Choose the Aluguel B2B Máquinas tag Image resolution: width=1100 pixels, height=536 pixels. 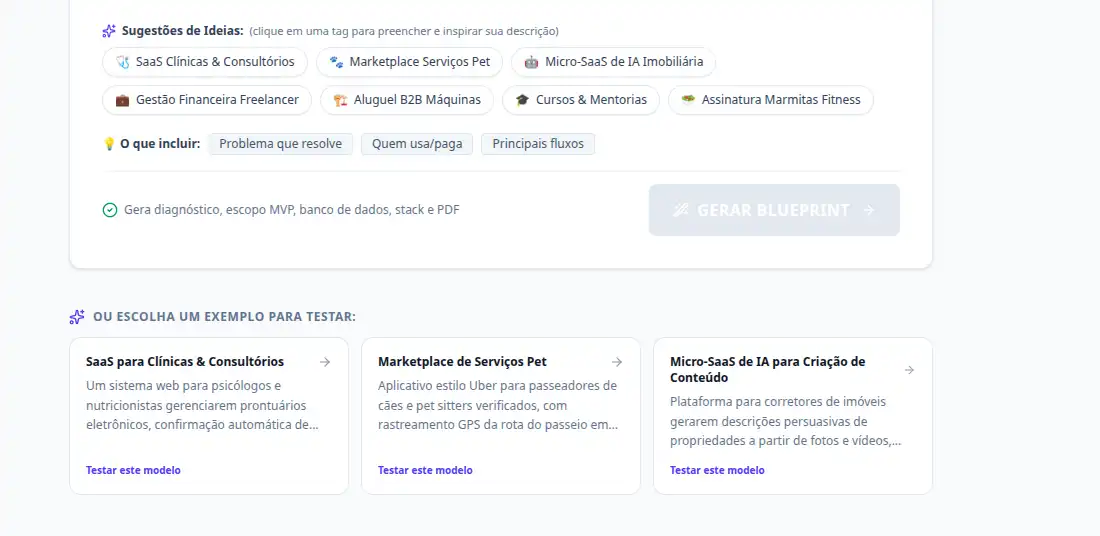point(407,100)
